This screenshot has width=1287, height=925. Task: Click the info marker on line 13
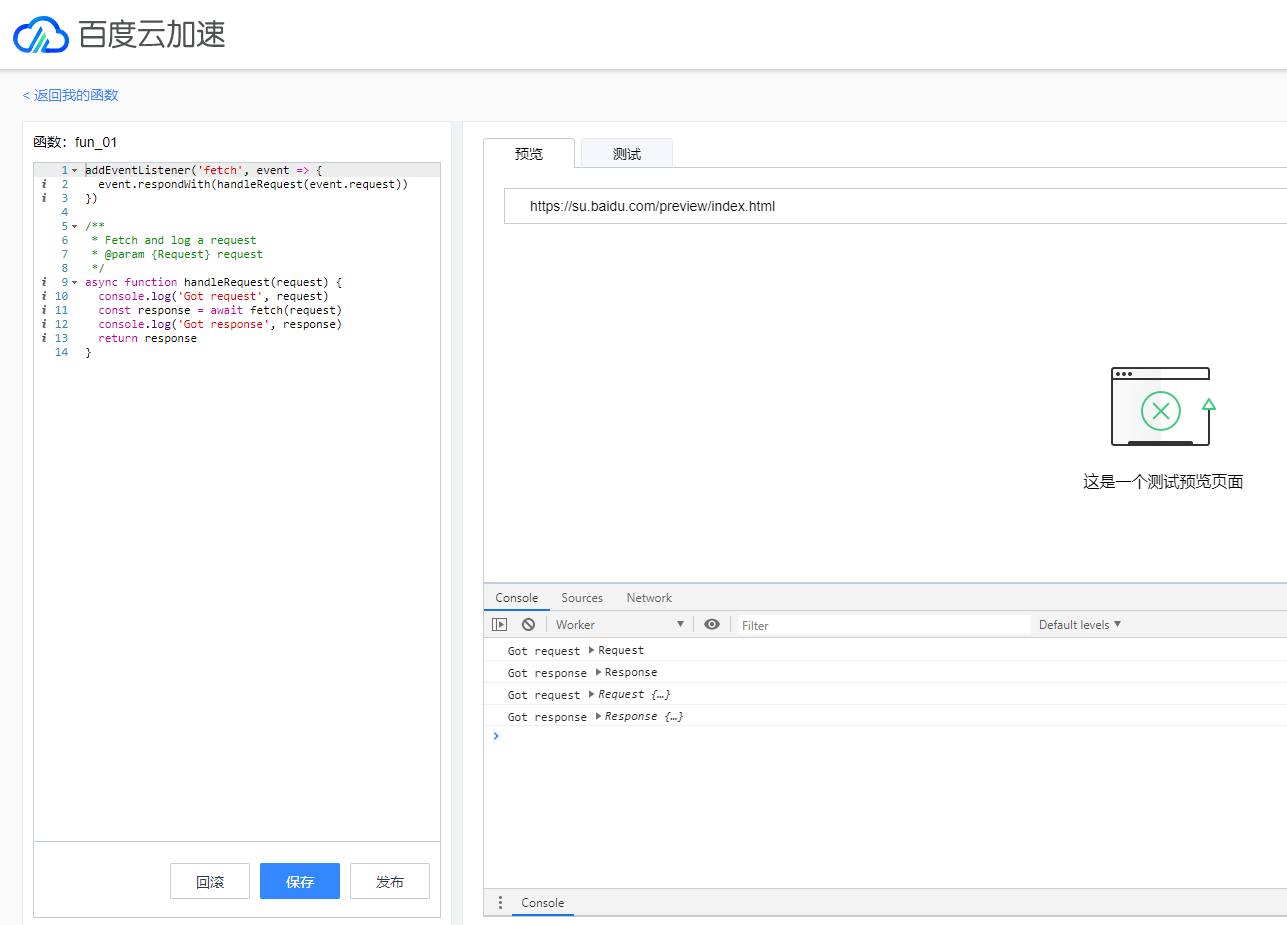coord(43,339)
